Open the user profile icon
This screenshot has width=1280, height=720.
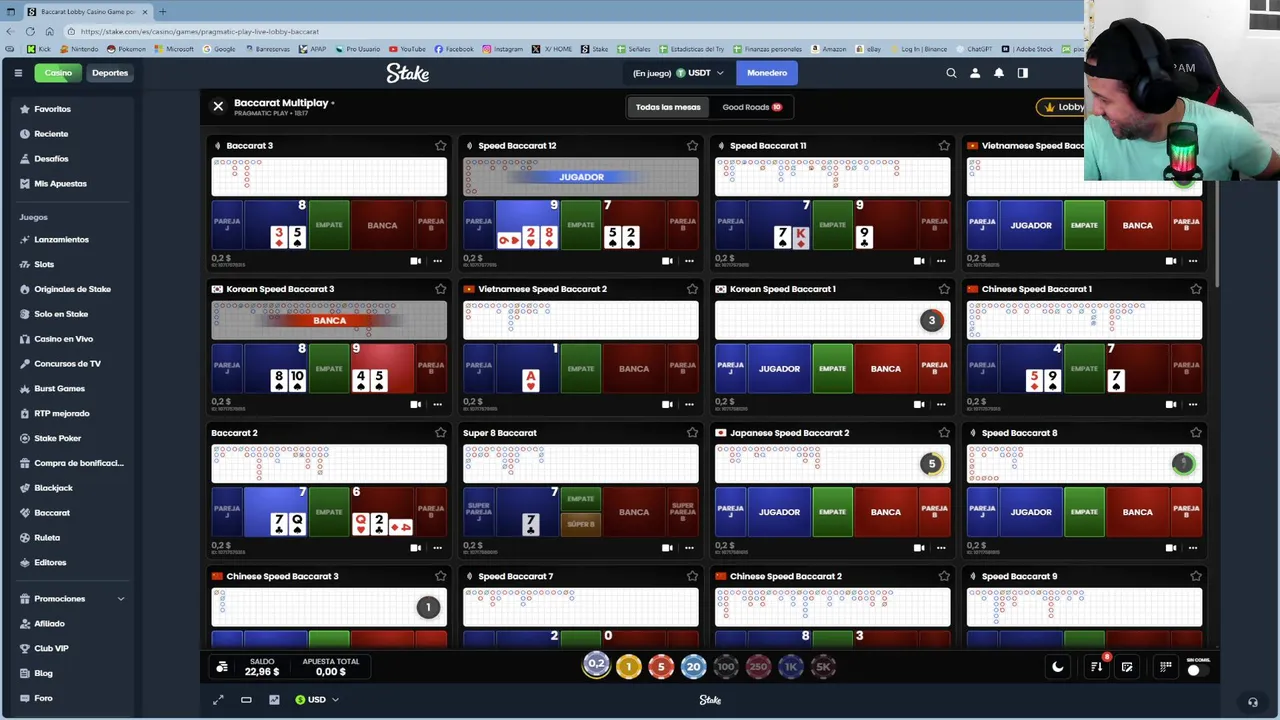975,73
